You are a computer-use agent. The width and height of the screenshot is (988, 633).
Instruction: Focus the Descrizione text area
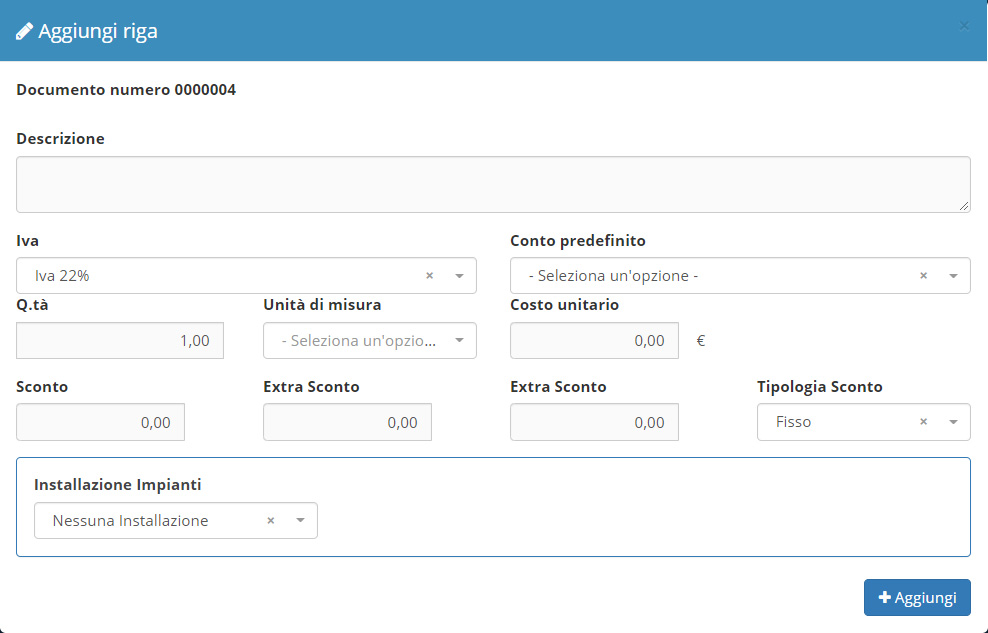coord(493,184)
